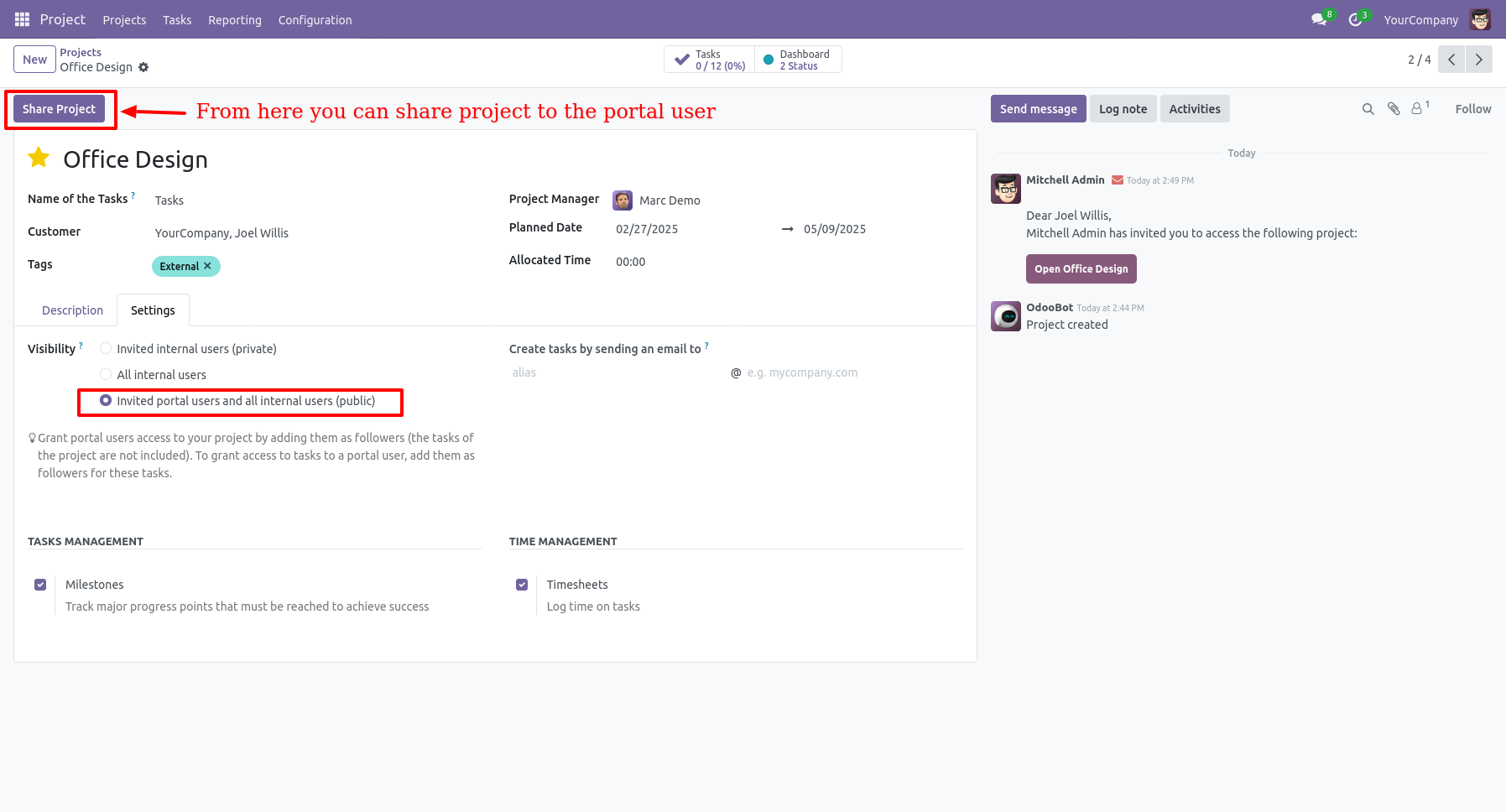This screenshot has height=812, width=1506.
Task: Toggle the favorite star for Office Design
Action: 39,158
